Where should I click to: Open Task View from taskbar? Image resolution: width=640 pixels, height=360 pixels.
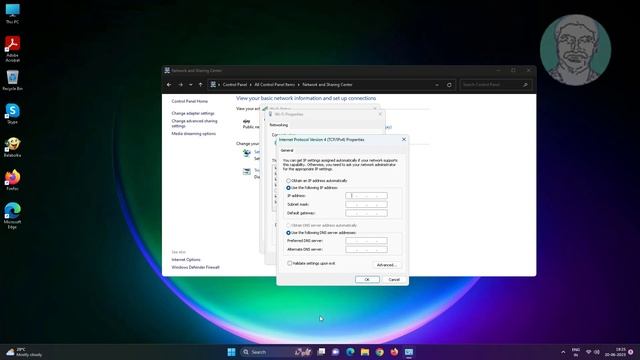pyautogui.click(x=321, y=352)
